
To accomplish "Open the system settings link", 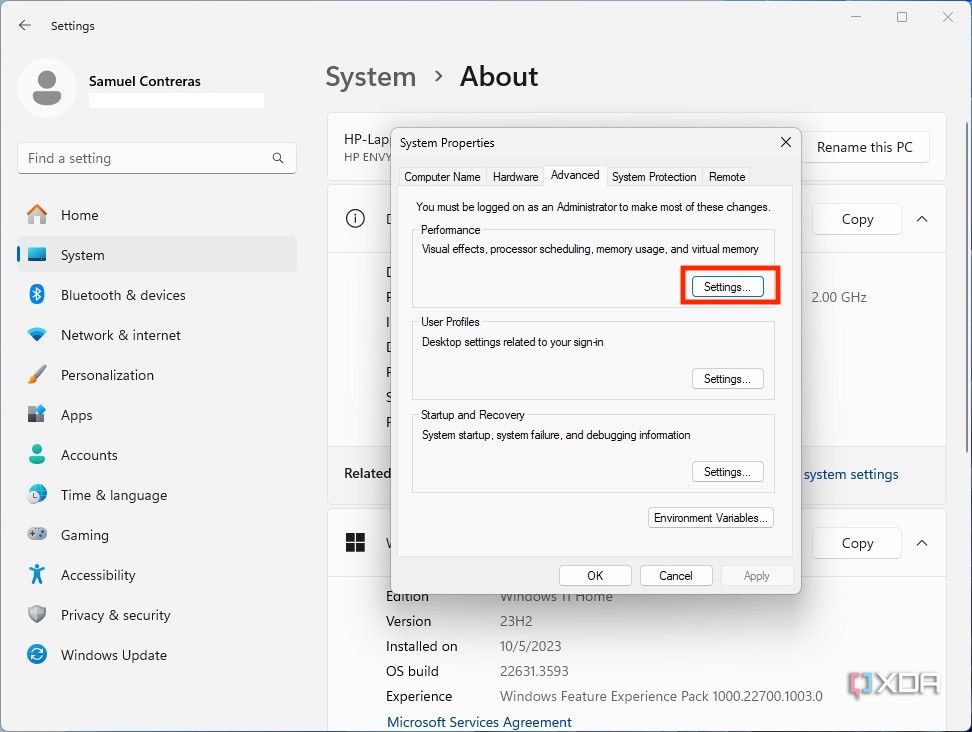I will pos(850,474).
